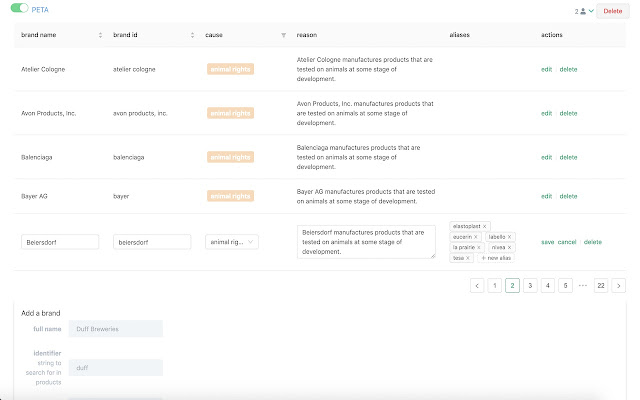The width and height of the screenshot is (640, 400).
Task: Sort by brand name column
Action: point(100,35)
